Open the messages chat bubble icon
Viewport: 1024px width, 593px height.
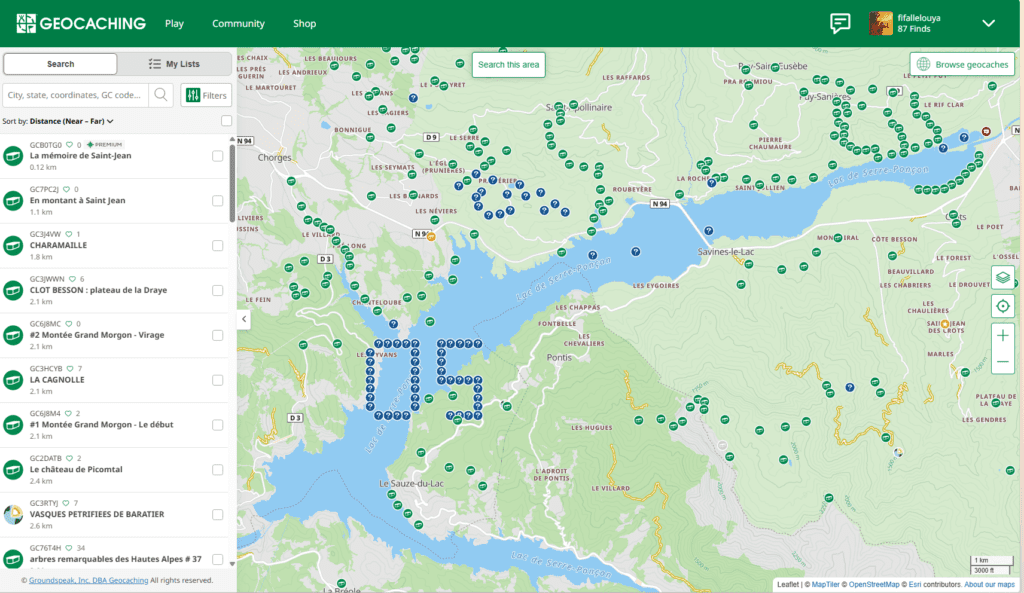(x=840, y=24)
